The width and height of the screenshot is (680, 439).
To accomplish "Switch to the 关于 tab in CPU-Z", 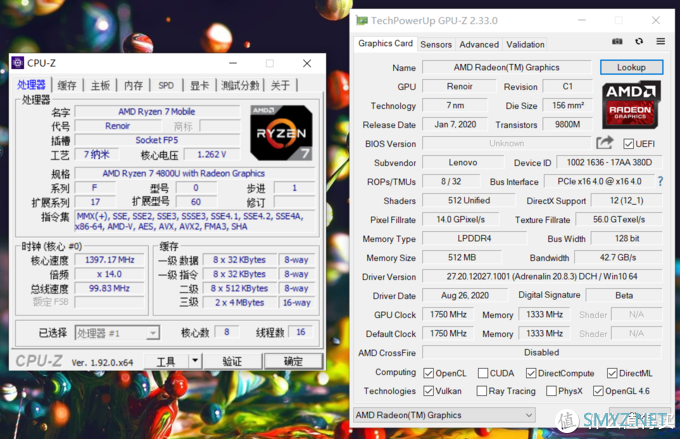I will pyautogui.click(x=280, y=85).
